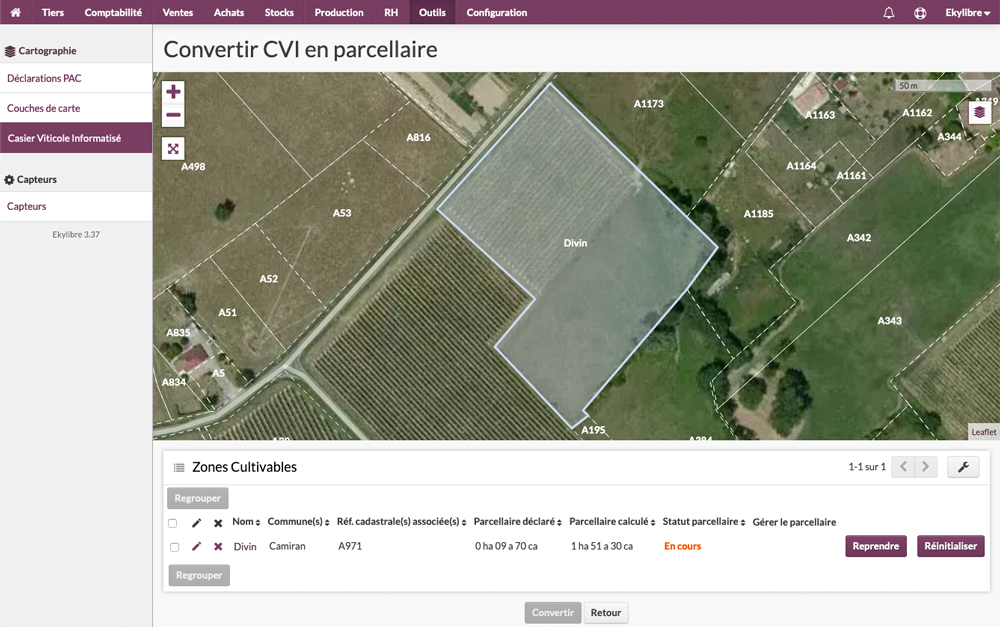Click the A1173 parcel label on map

pyautogui.click(x=649, y=103)
